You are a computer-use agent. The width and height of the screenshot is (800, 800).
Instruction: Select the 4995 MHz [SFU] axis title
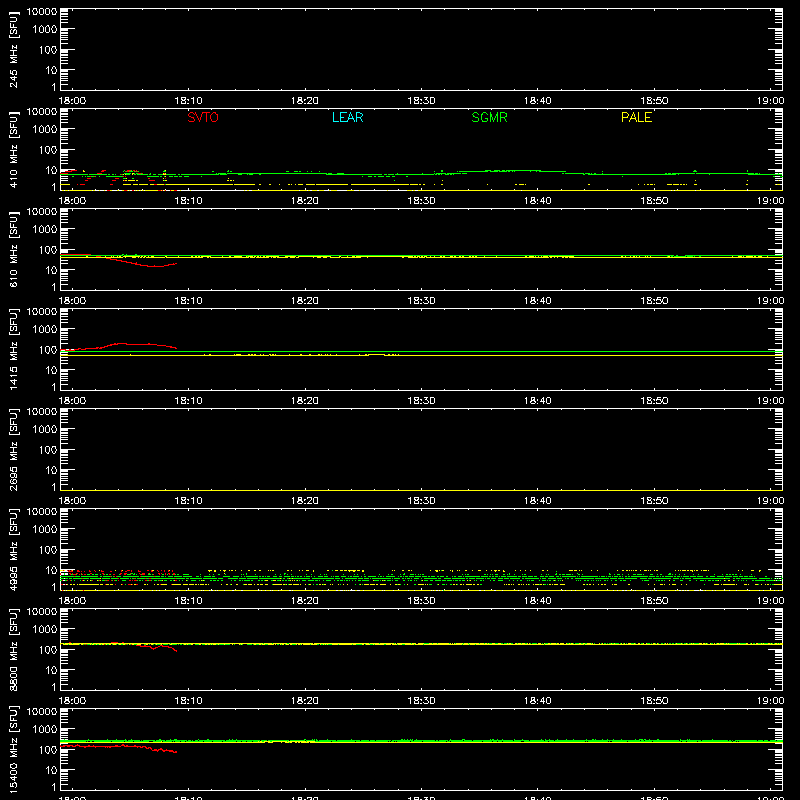pos(14,549)
